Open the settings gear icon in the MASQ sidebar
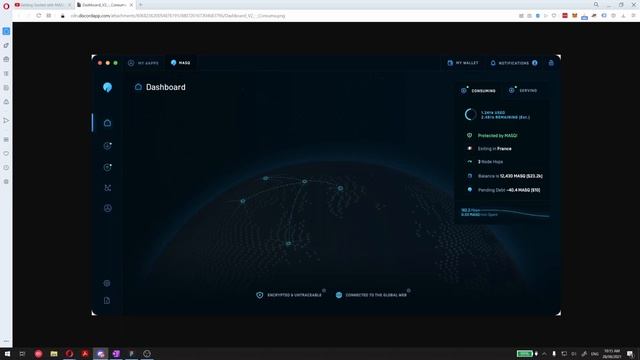 [107, 283]
